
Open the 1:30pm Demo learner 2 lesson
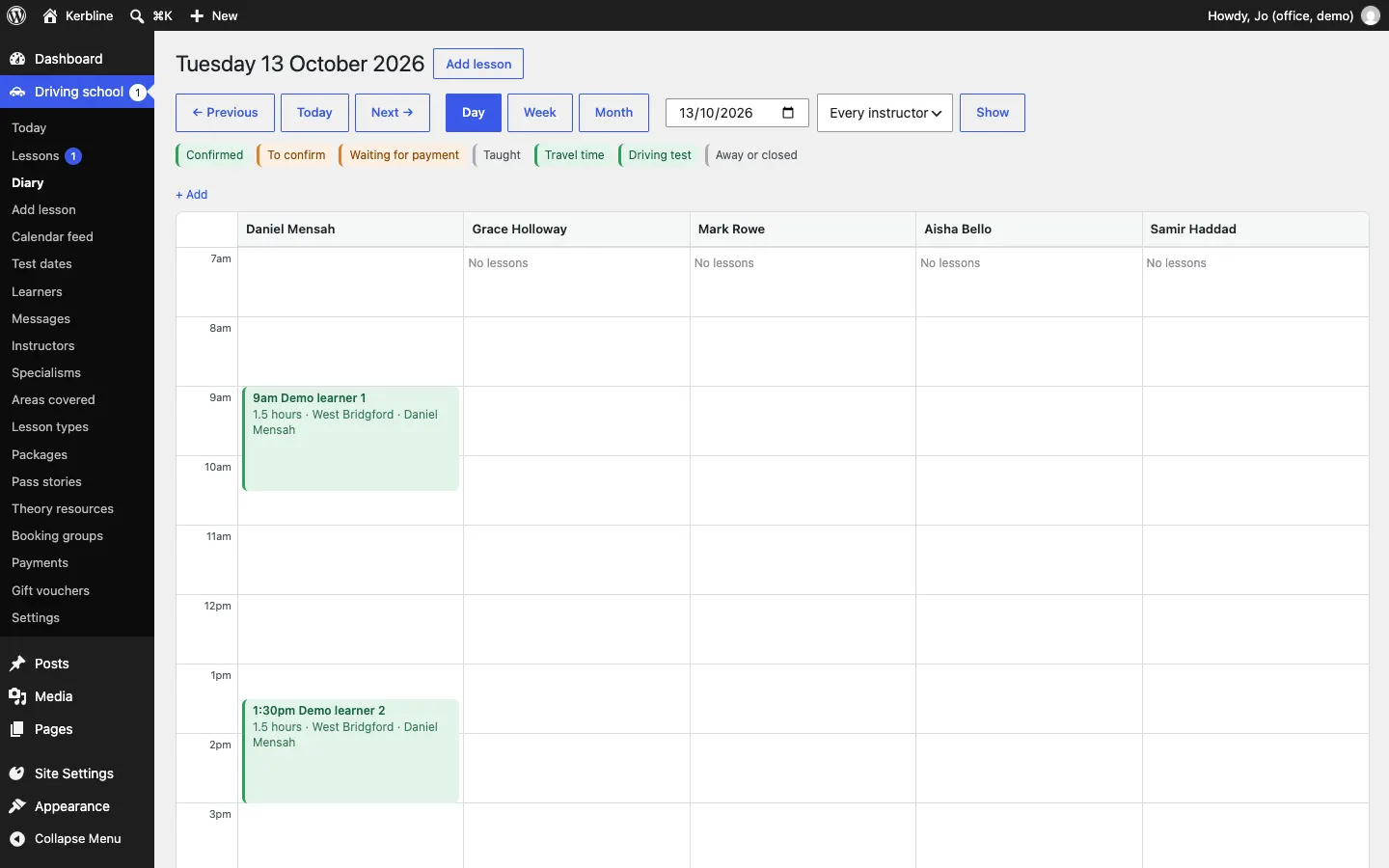point(351,751)
